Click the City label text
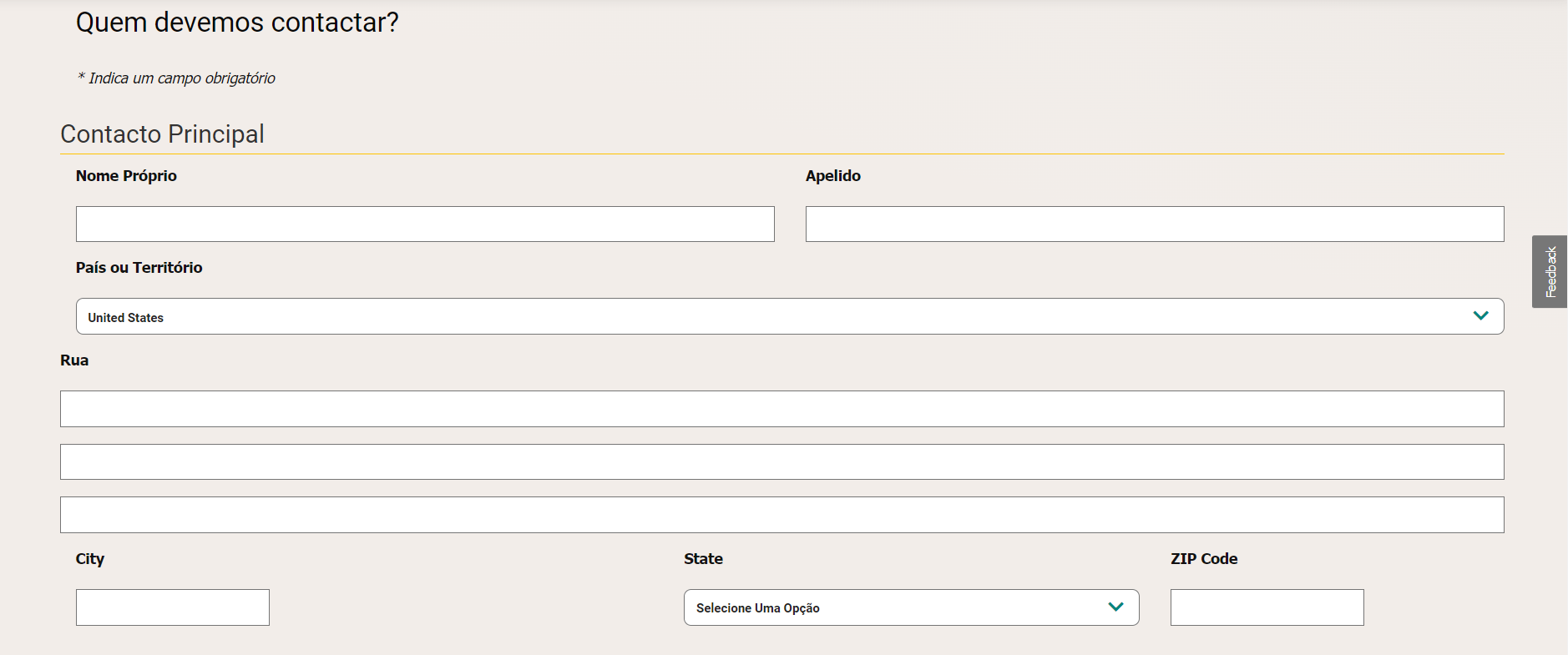 pyautogui.click(x=90, y=559)
